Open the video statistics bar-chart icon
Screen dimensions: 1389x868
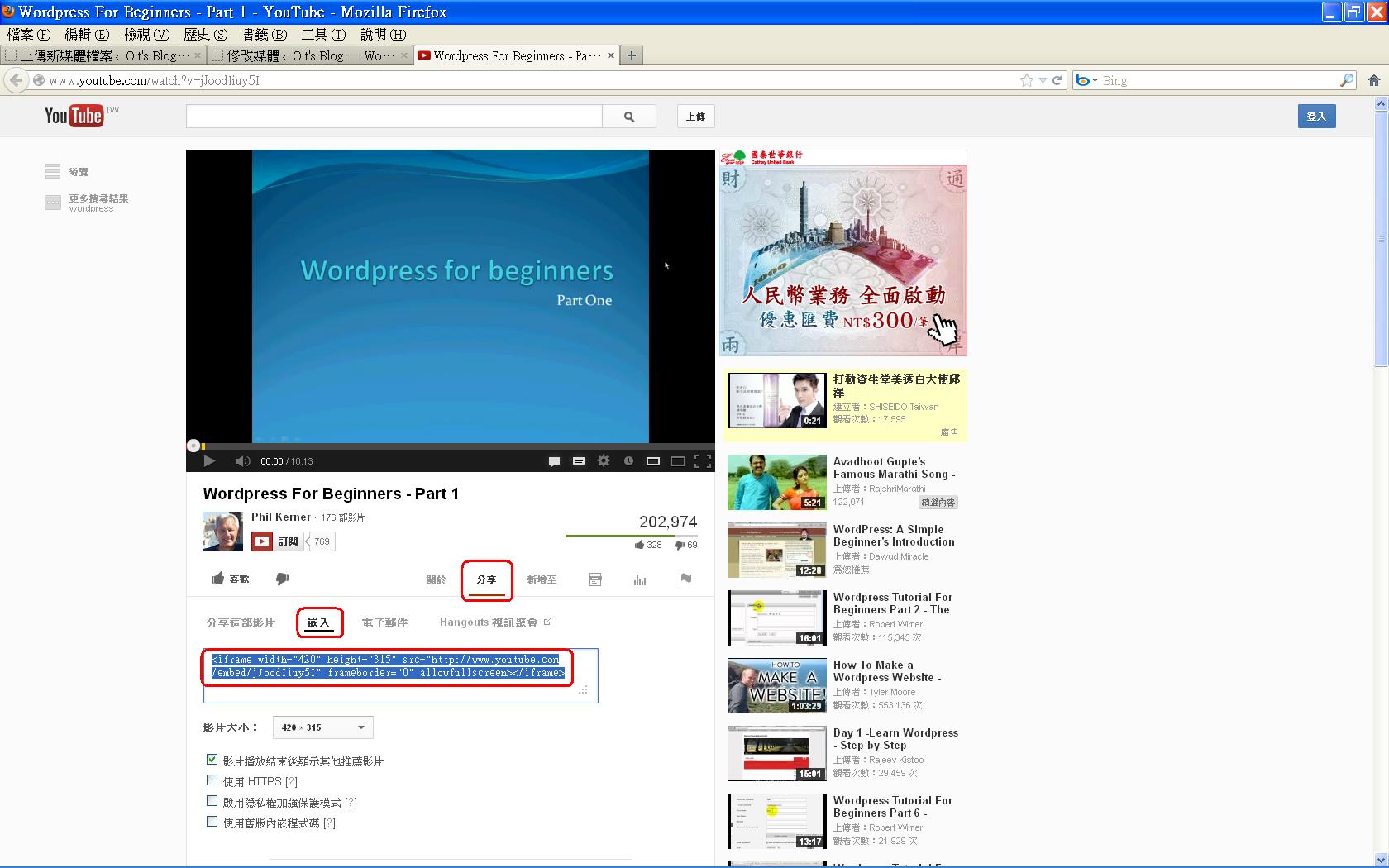pyautogui.click(x=640, y=579)
